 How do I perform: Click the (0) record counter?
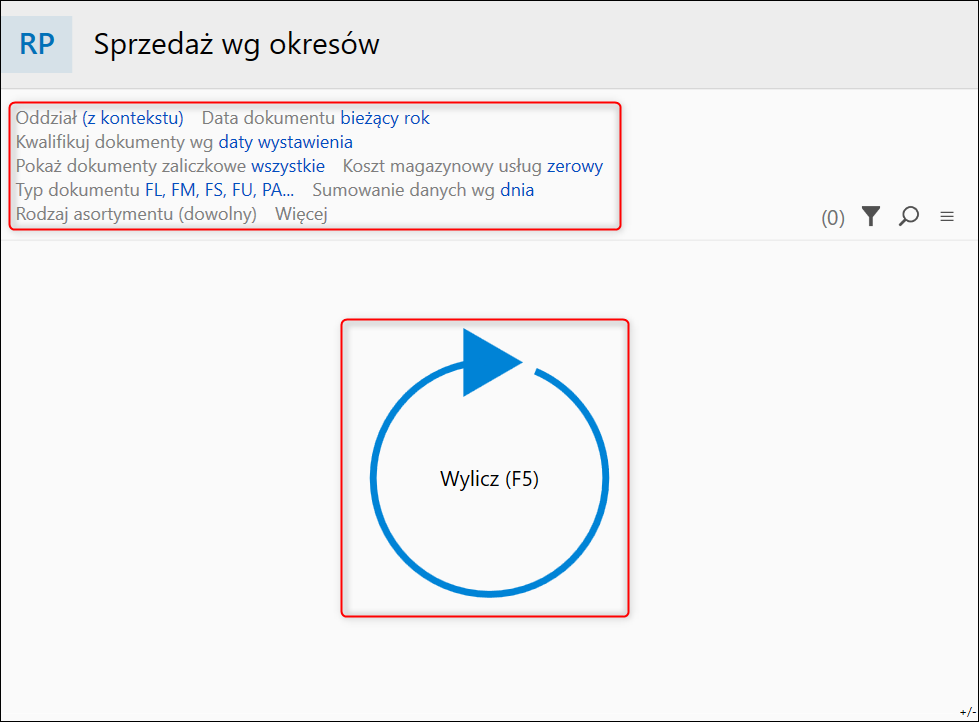click(833, 218)
